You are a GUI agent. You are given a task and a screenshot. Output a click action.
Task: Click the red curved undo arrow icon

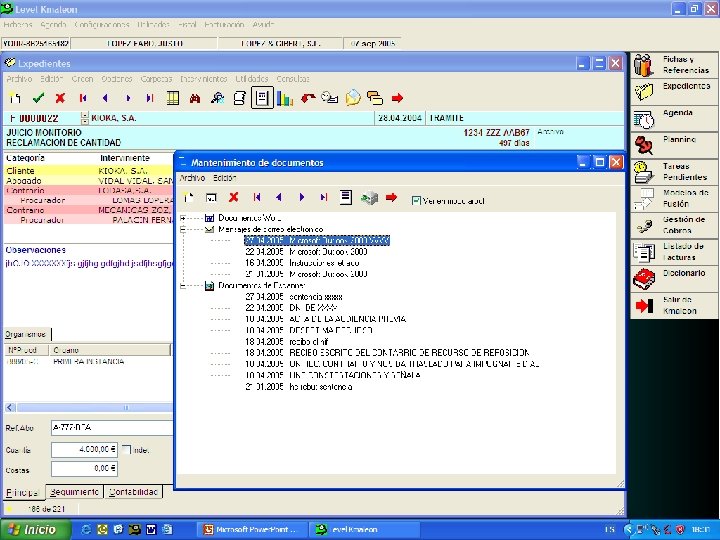(x=308, y=98)
